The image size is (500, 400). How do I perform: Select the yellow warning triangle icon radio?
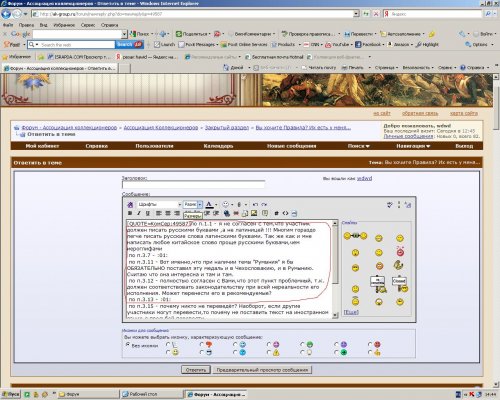269,352
